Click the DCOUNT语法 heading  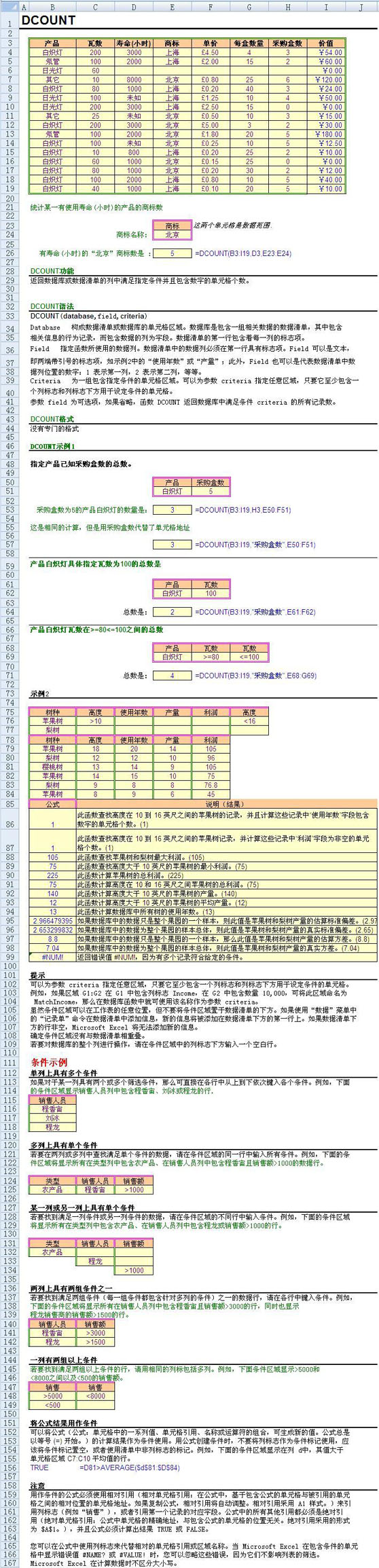(x=52, y=306)
